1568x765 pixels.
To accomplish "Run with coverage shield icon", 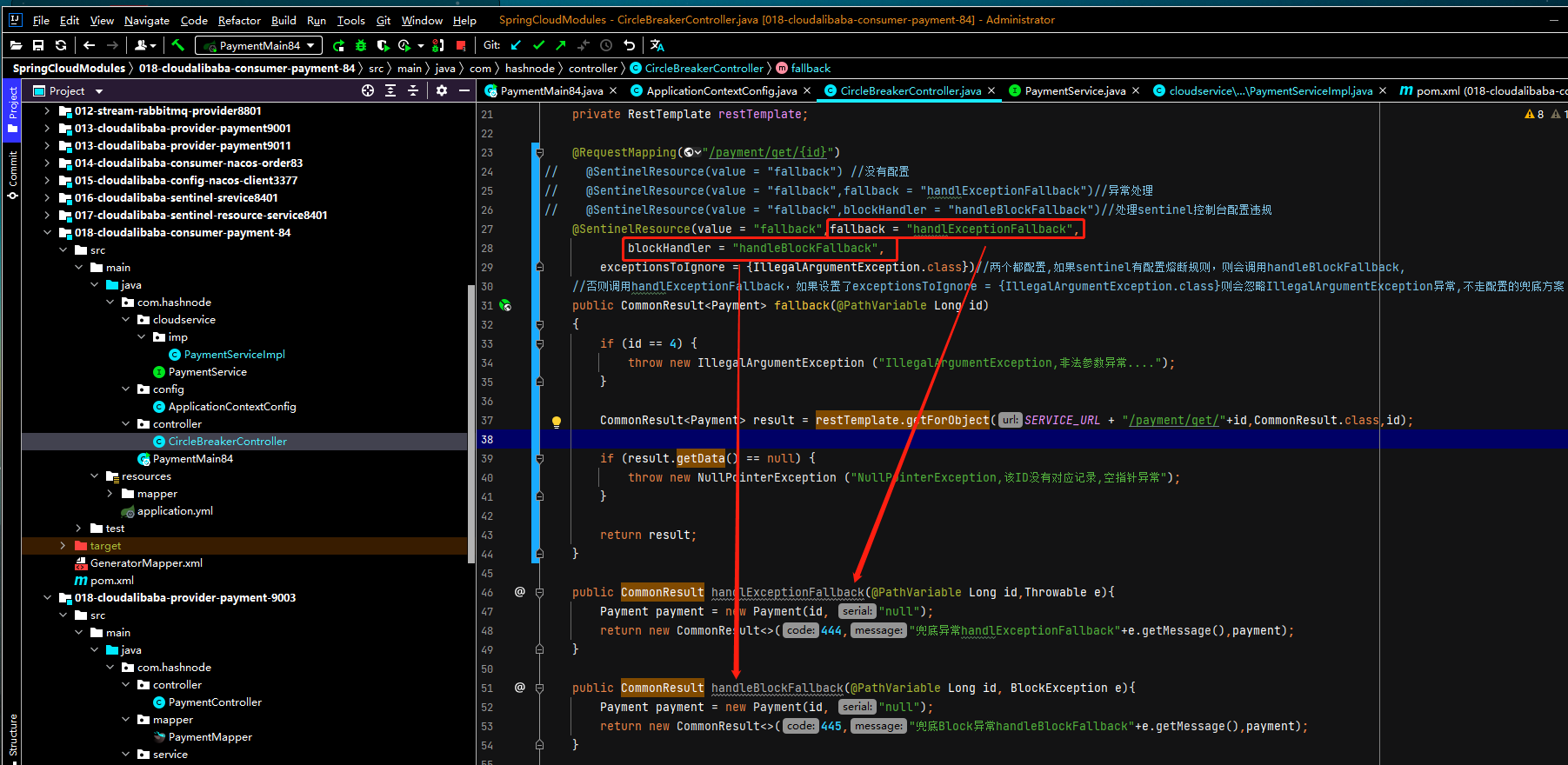I will click(x=384, y=45).
